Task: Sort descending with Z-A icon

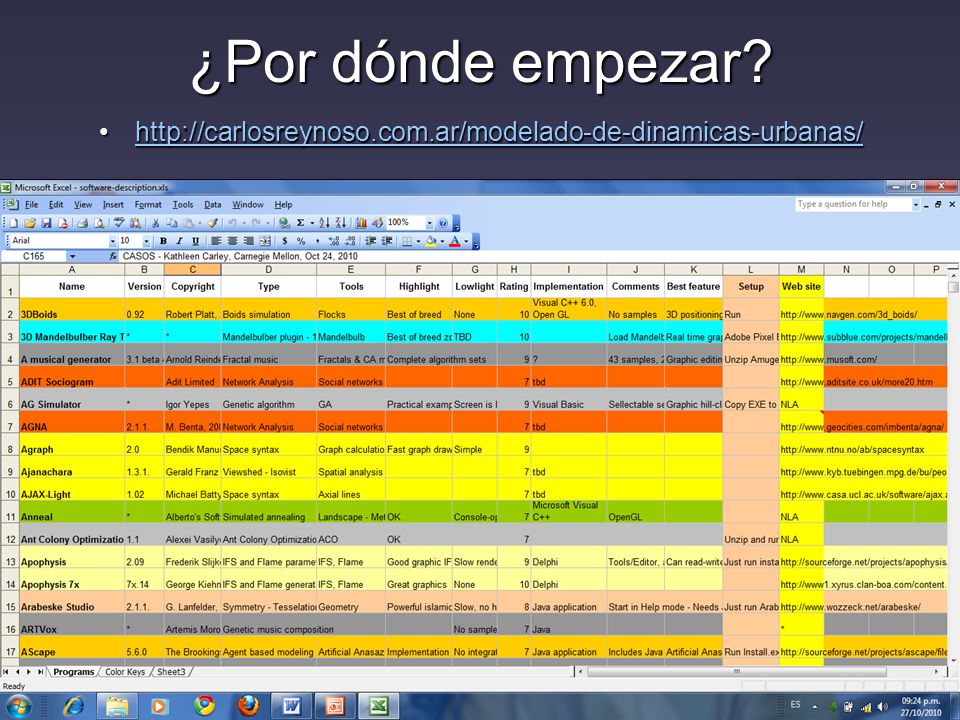Action: click(341, 223)
